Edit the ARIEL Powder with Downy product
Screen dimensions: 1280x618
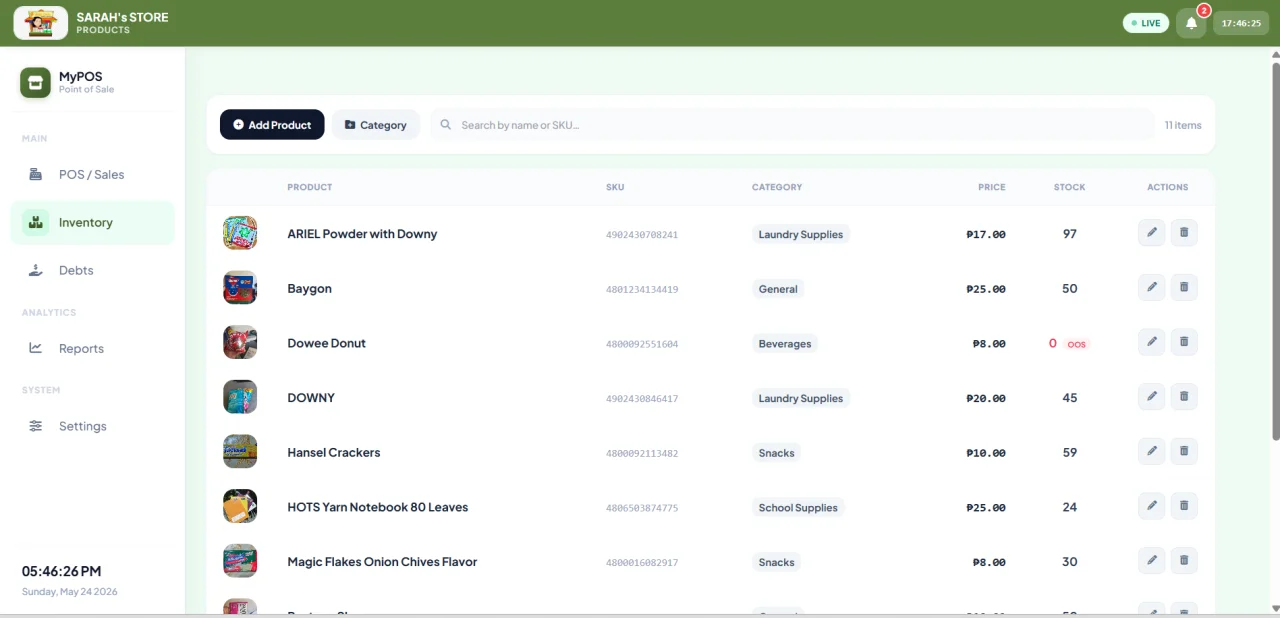(1152, 233)
